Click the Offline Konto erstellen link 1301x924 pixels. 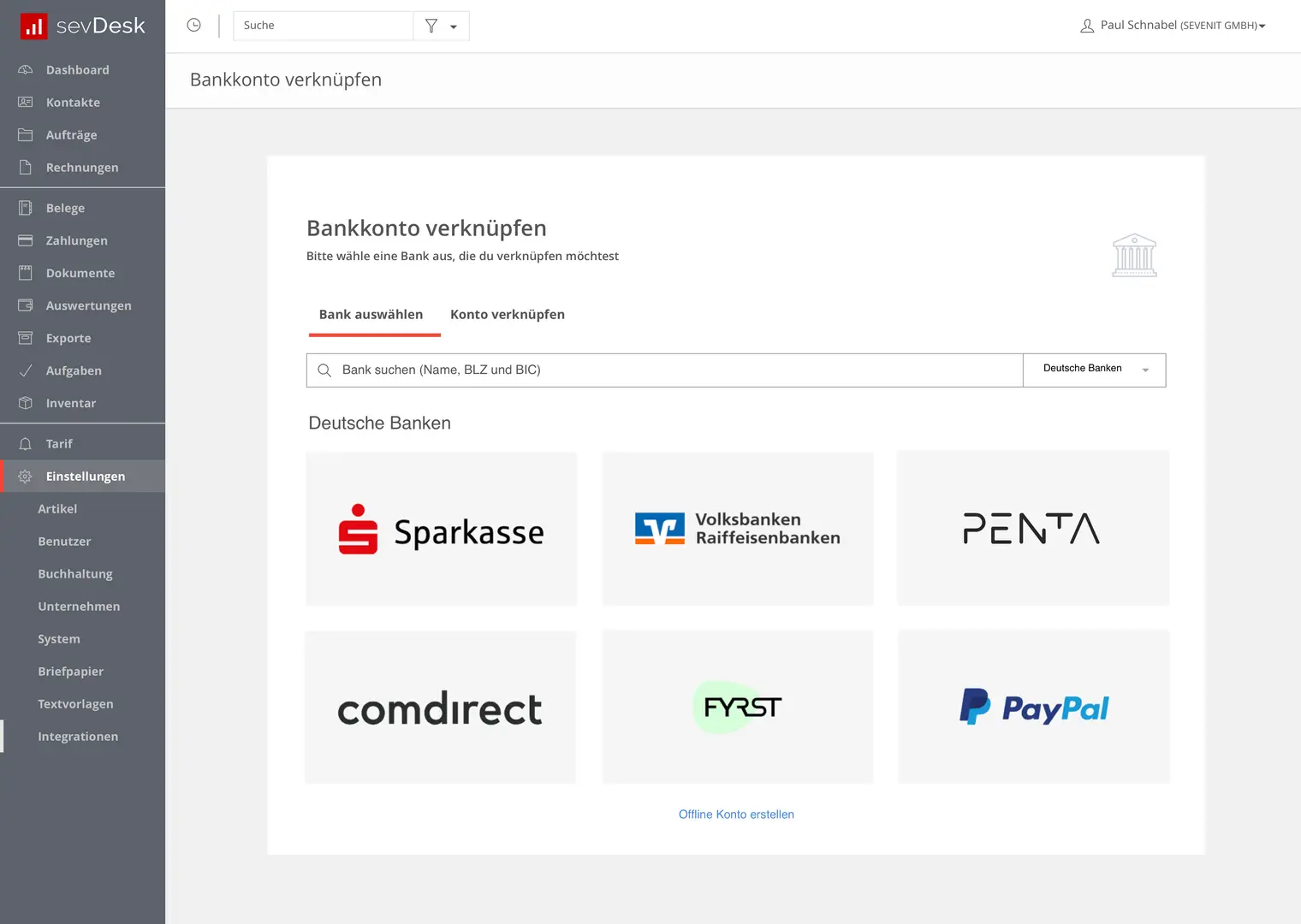[736, 814]
